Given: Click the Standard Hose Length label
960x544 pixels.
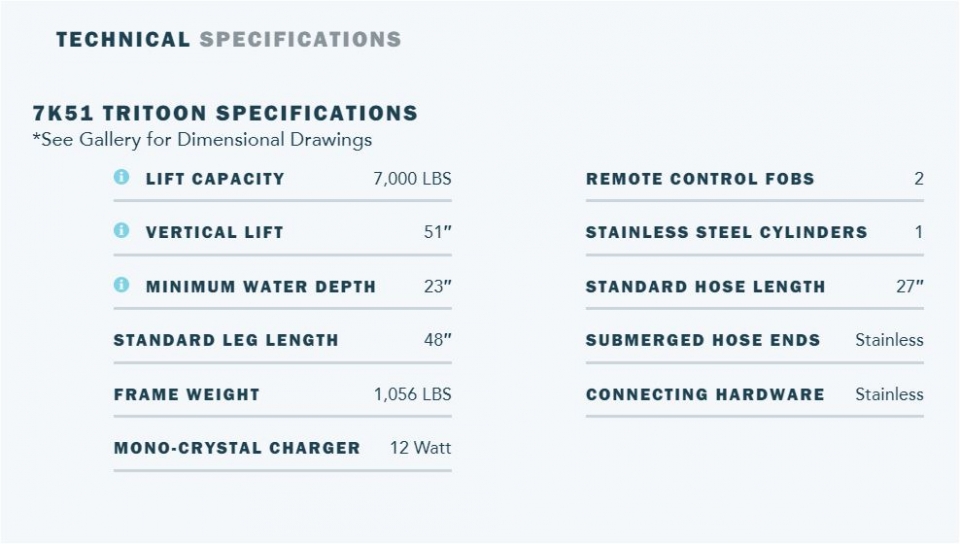Looking at the screenshot, I should [705, 286].
